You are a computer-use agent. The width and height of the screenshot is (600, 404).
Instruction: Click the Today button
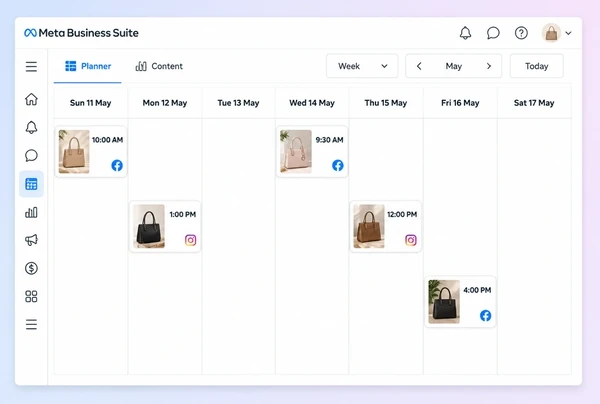click(536, 66)
